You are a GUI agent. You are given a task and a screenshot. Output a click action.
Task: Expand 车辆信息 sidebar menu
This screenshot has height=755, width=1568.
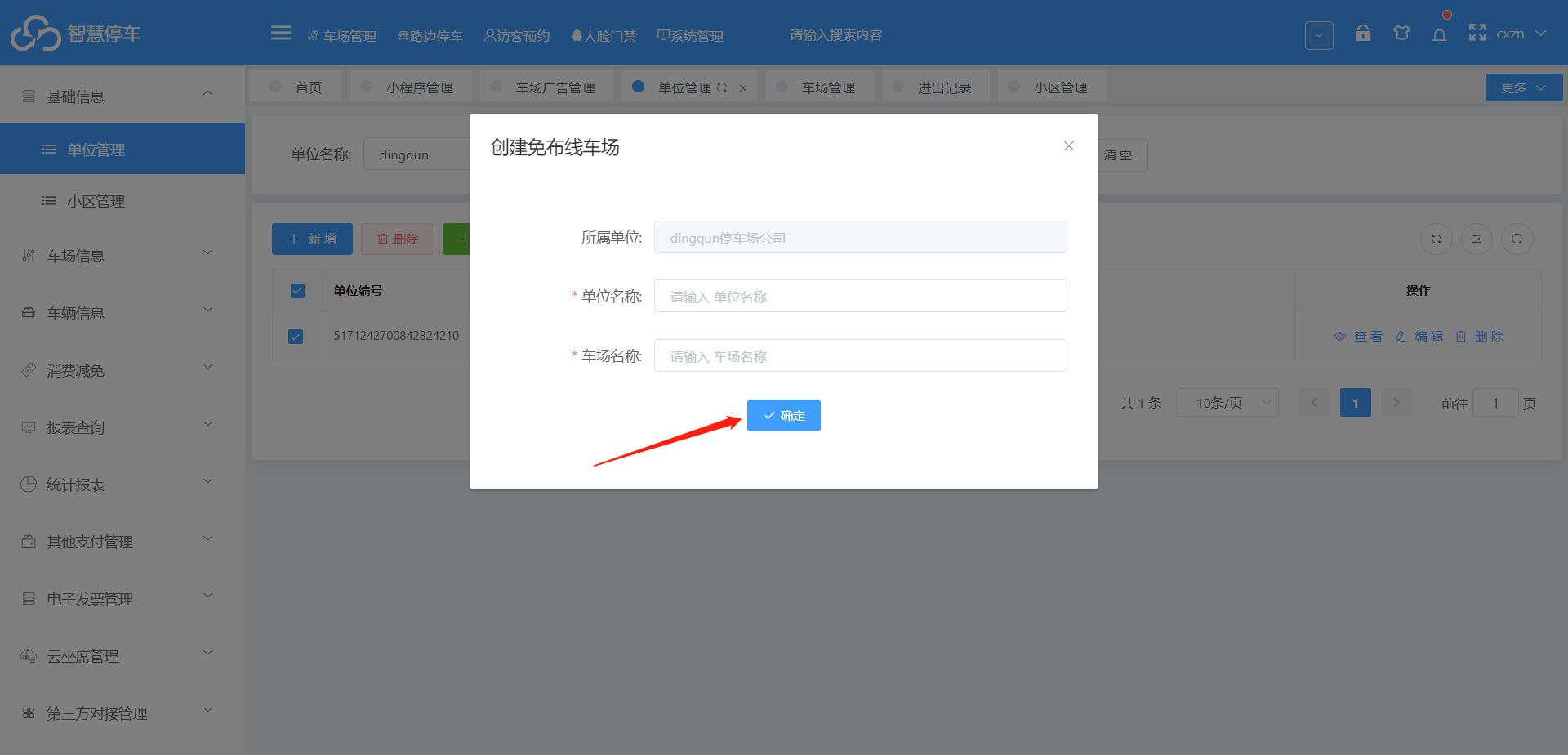[122, 313]
